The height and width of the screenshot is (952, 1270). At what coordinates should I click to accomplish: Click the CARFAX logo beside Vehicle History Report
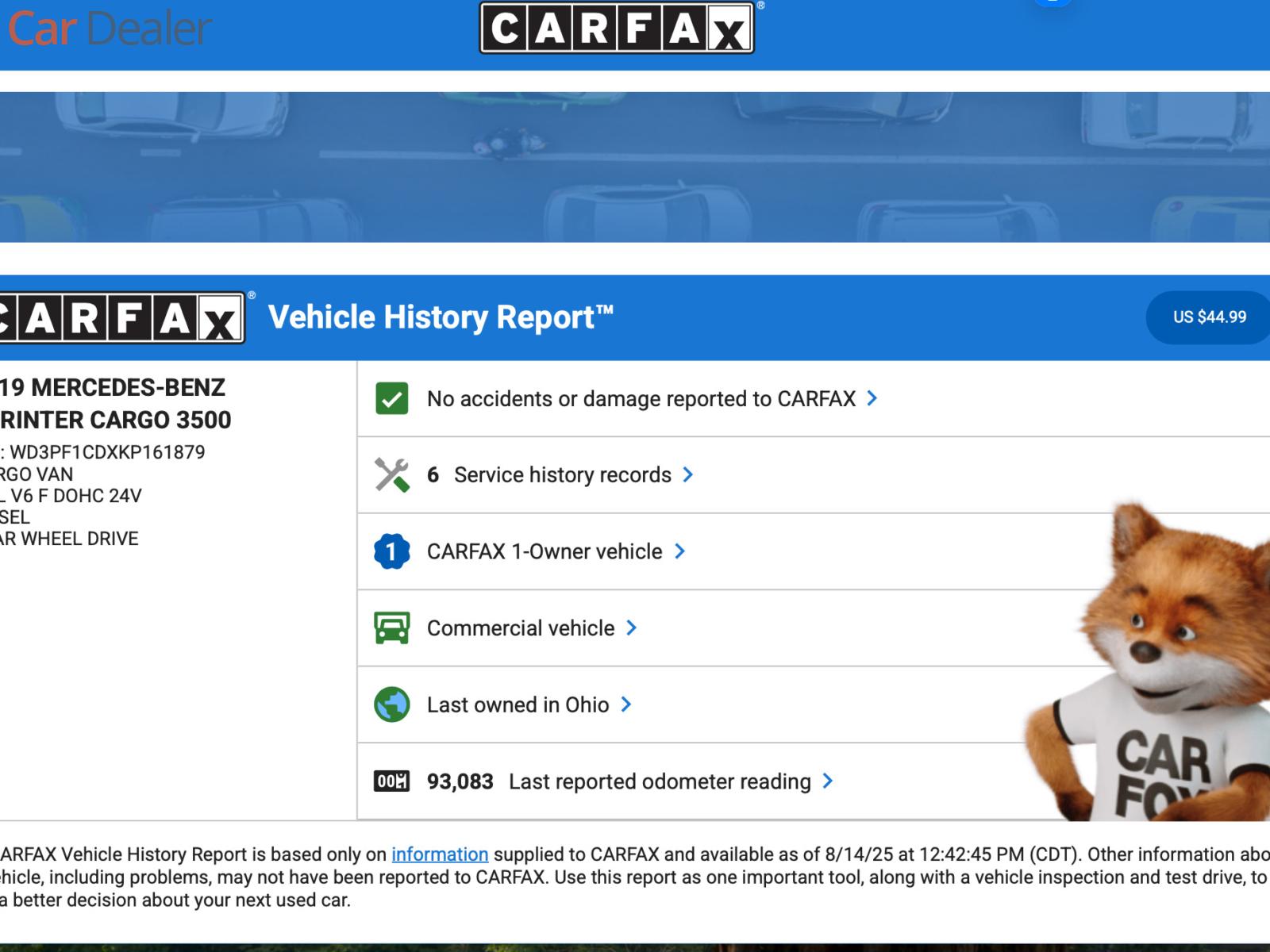121,318
